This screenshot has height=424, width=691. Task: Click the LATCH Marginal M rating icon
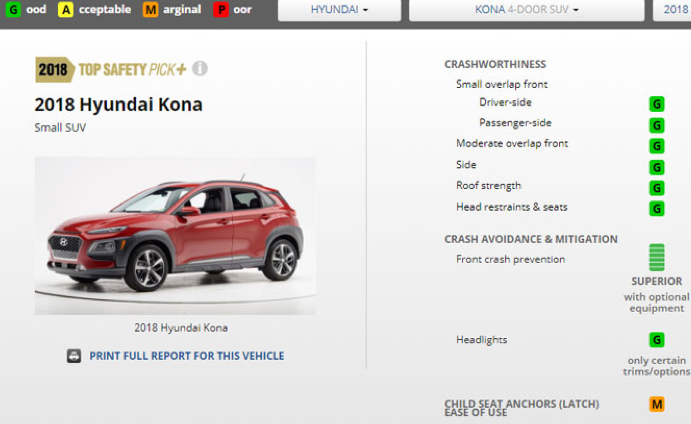[x=657, y=404]
